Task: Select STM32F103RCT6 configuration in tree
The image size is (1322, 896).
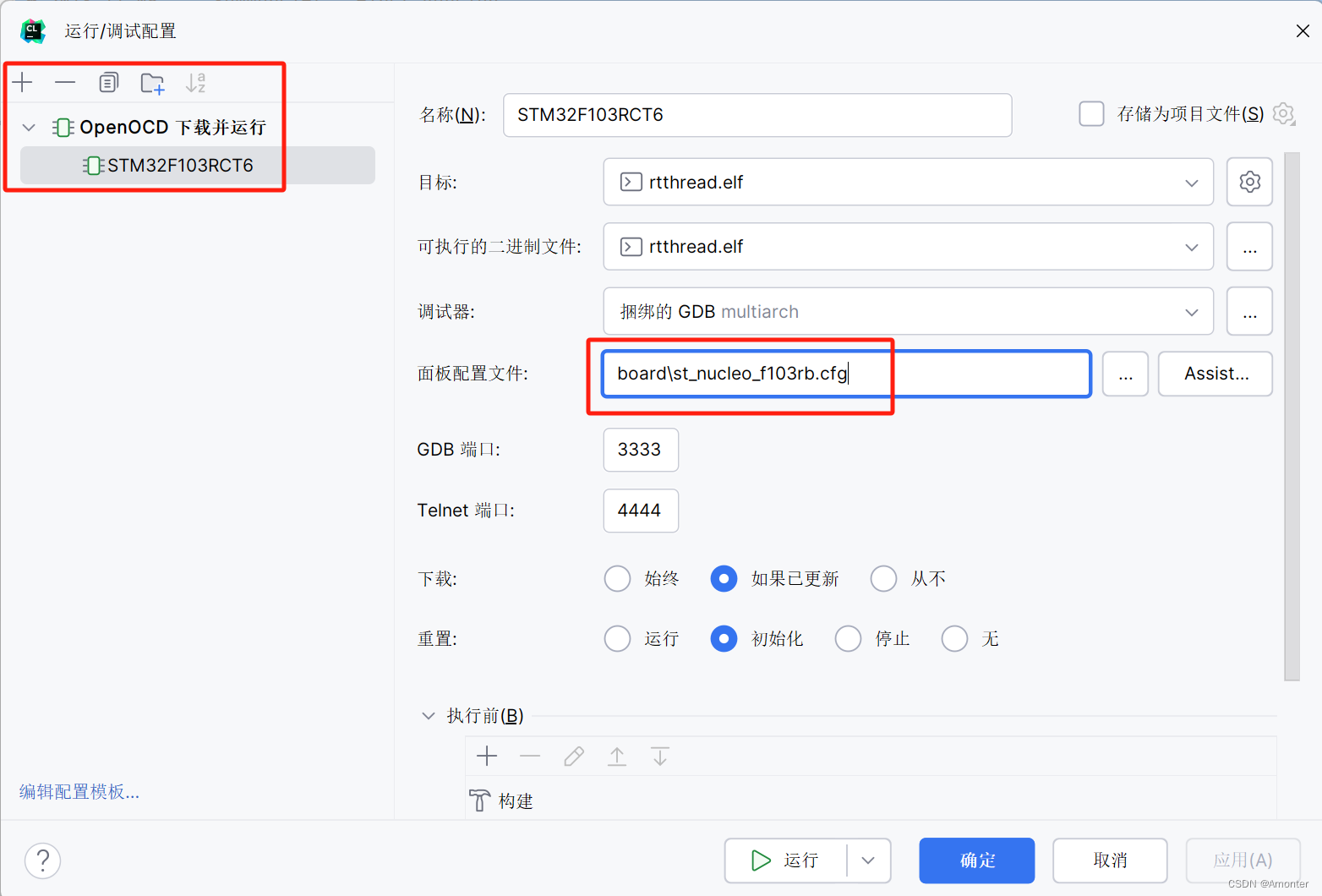Action: coord(198,166)
